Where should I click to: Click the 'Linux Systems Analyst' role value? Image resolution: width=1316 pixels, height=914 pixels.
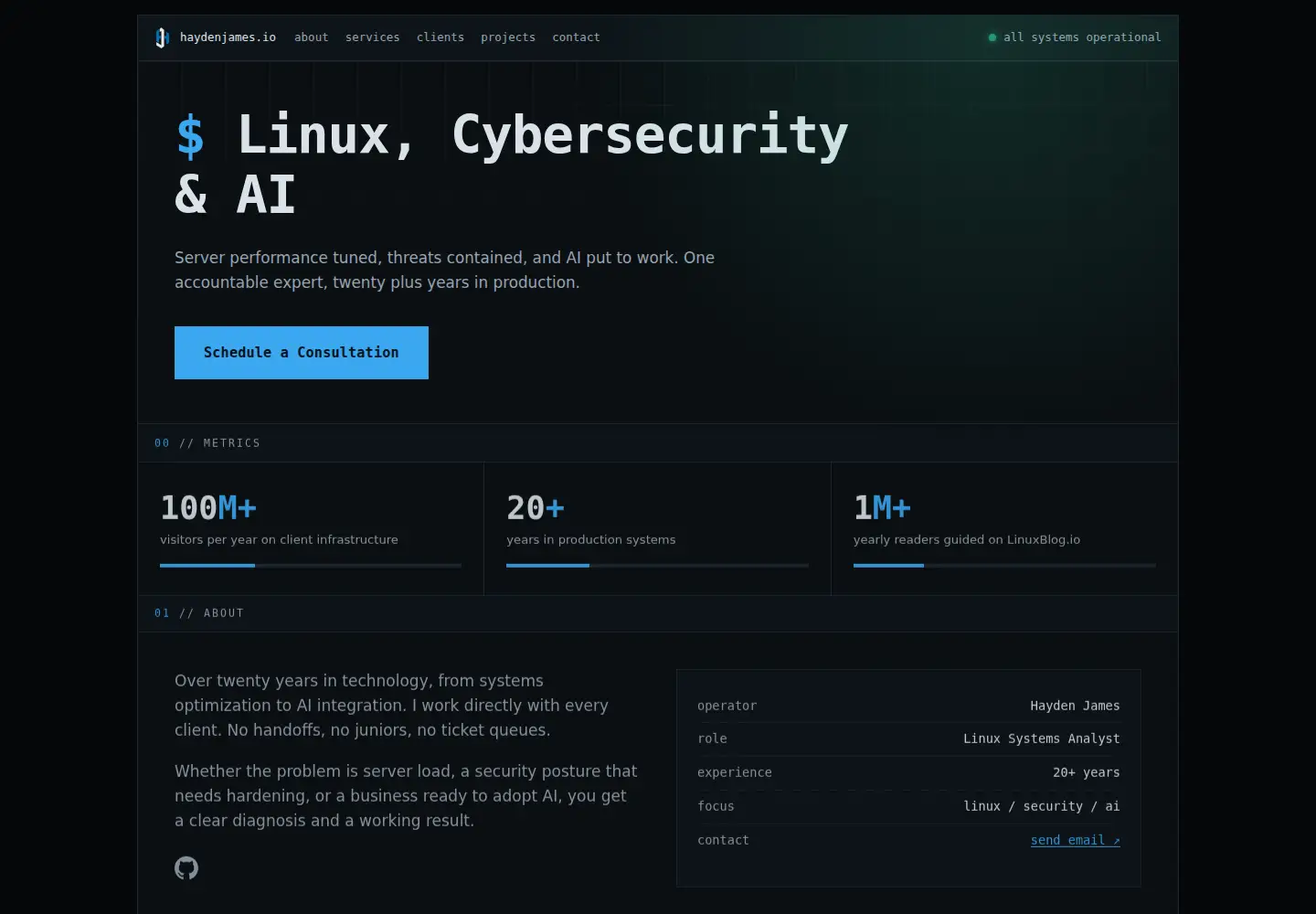(1042, 739)
